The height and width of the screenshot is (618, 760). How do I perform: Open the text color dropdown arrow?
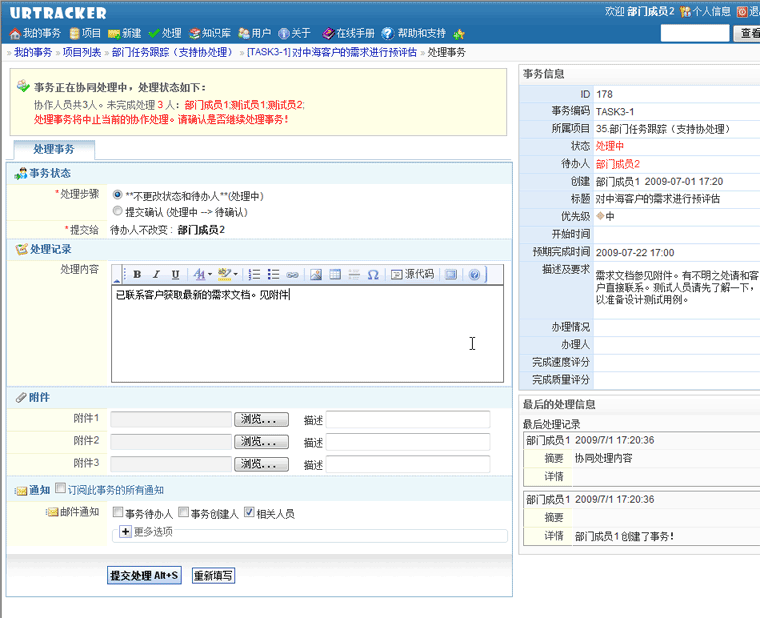coord(210,274)
